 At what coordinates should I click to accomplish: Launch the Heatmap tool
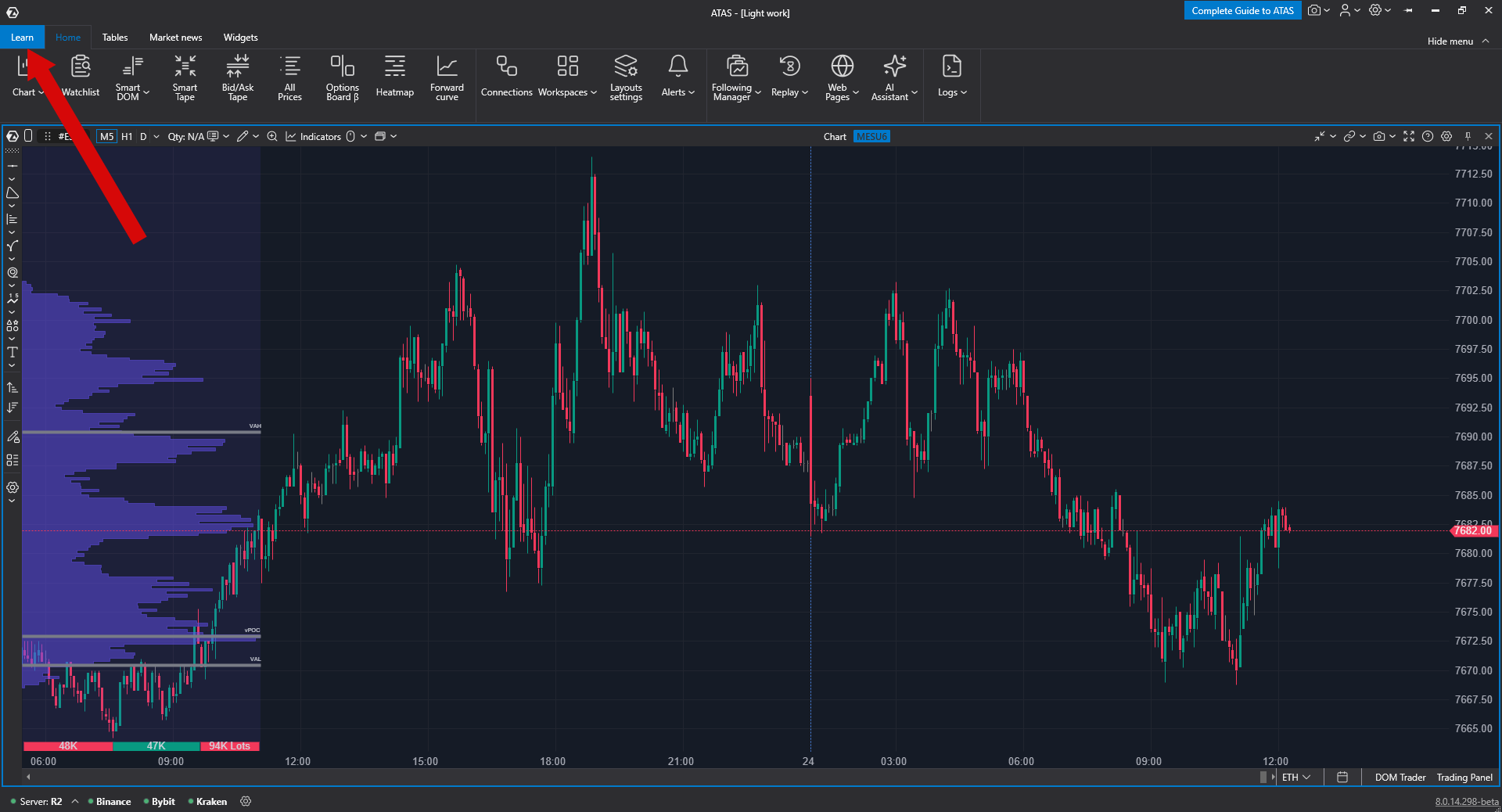coord(395,76)
